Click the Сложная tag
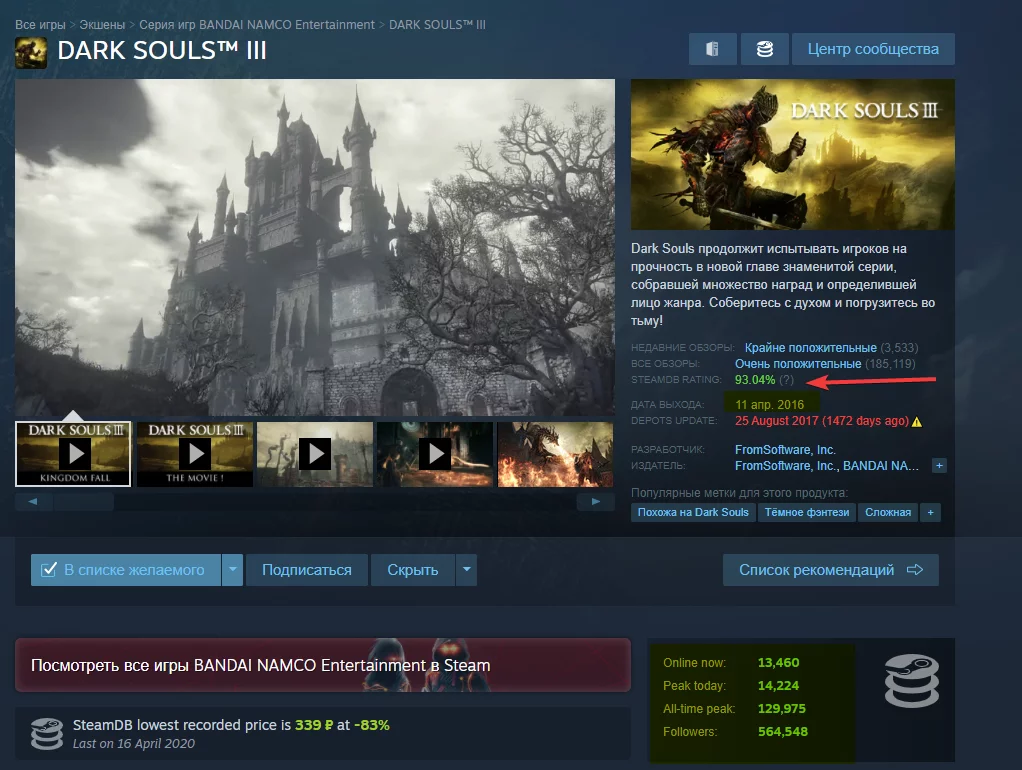1022x770 pixels. click(888, 512)
